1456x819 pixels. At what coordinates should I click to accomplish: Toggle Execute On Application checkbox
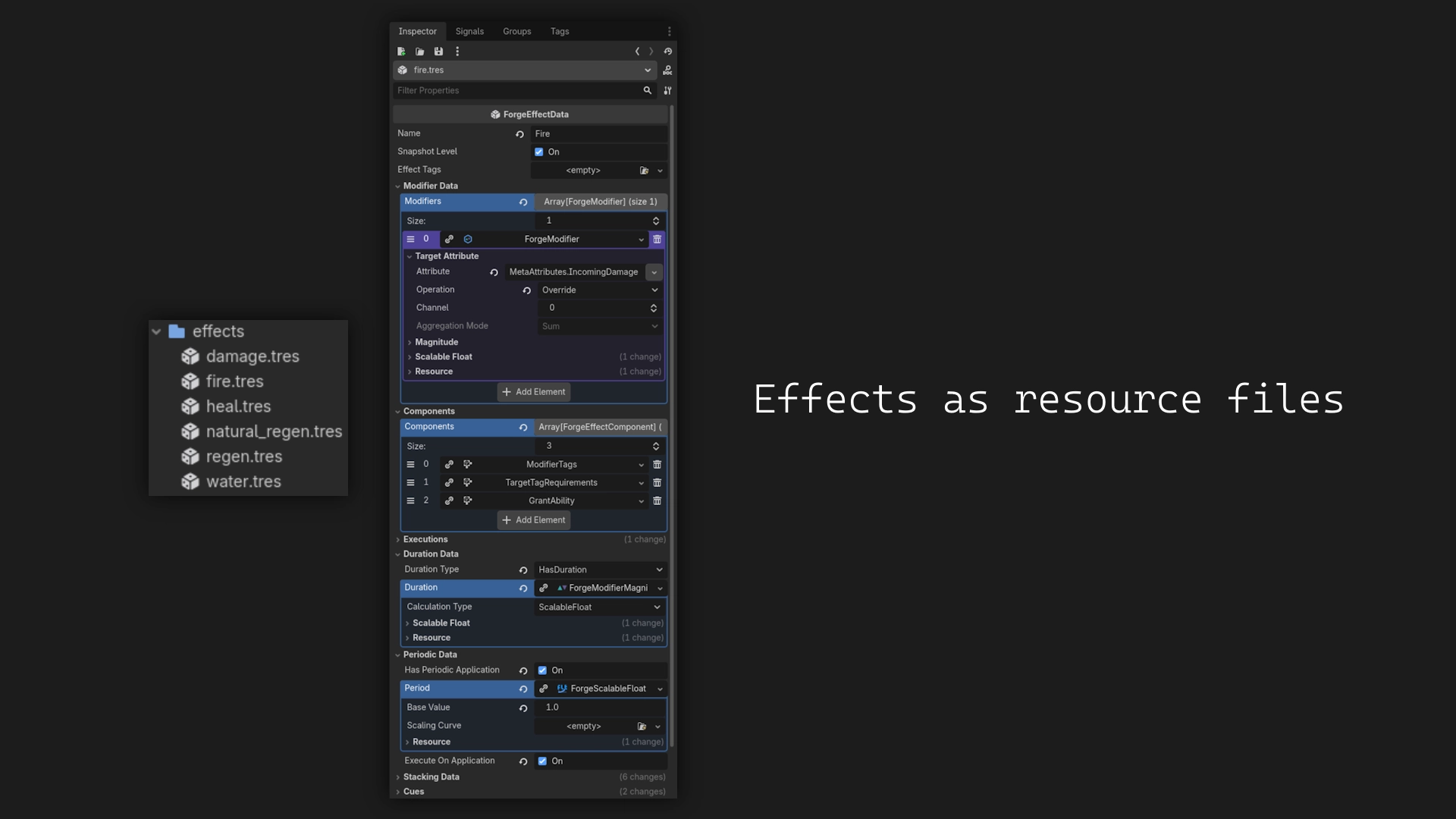pyautogui.click(x=542, y=761)
